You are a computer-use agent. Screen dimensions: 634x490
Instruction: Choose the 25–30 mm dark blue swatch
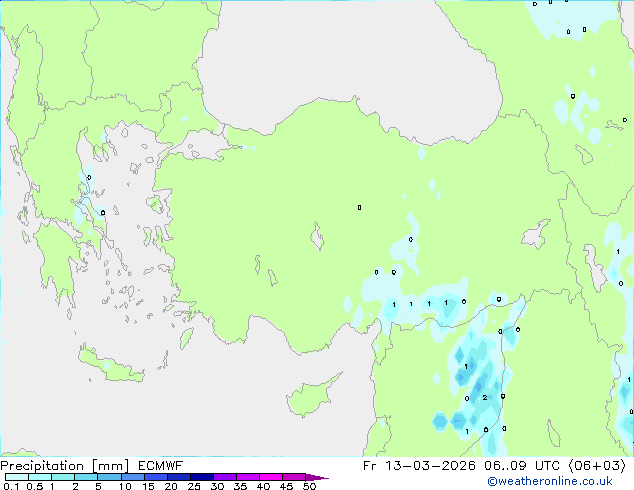pos(202,477)
